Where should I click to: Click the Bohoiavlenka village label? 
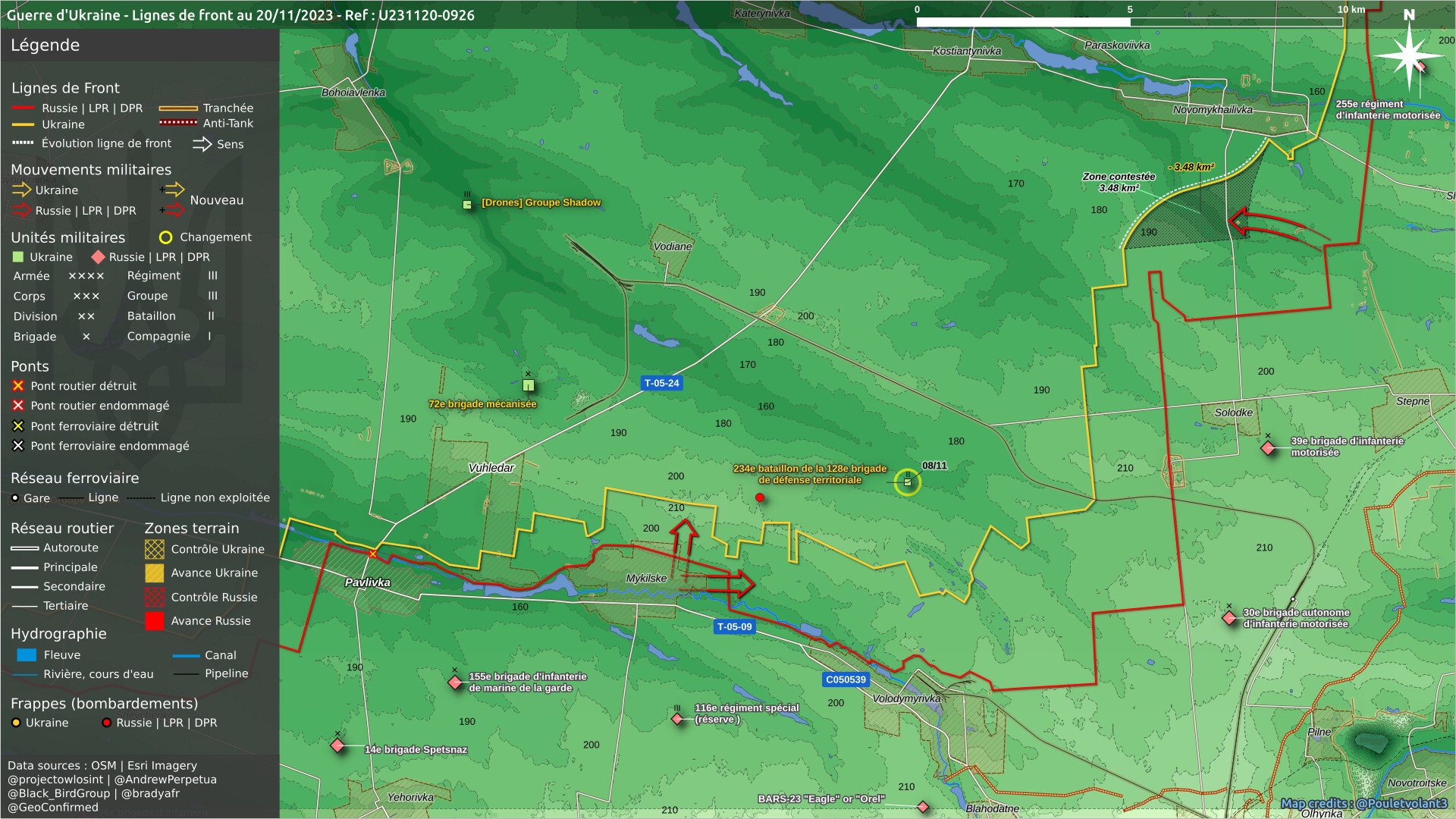pyautogui.click(x=353, y=93)
